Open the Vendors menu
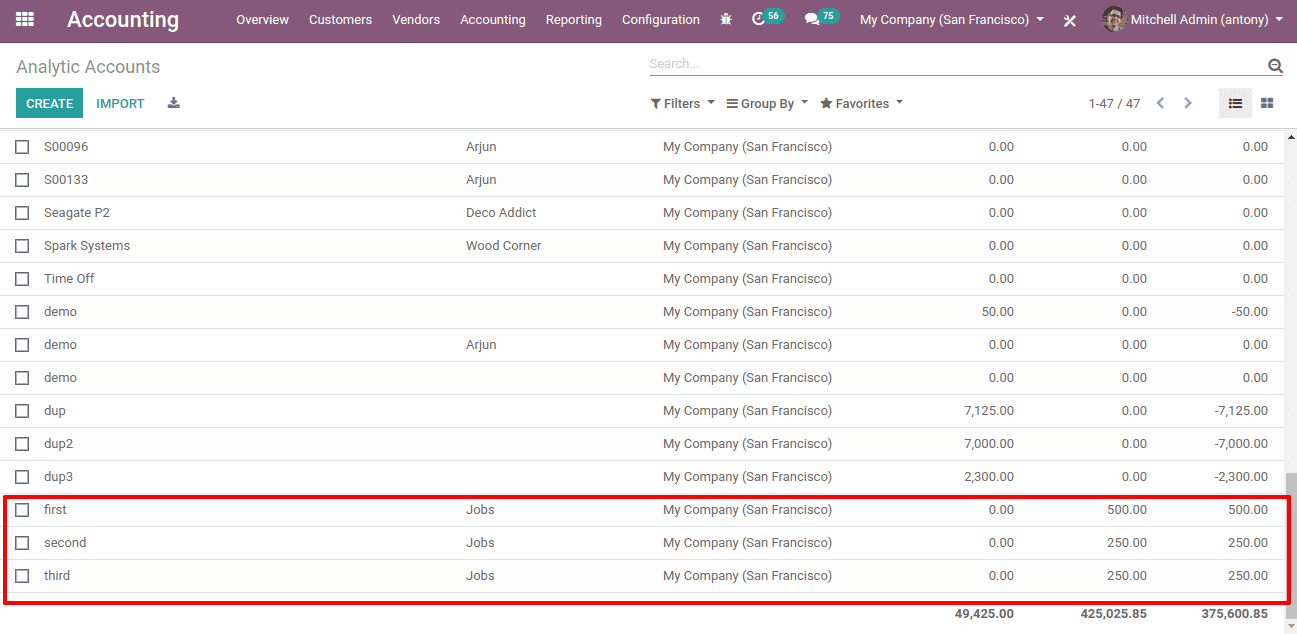 coord(416,19)
